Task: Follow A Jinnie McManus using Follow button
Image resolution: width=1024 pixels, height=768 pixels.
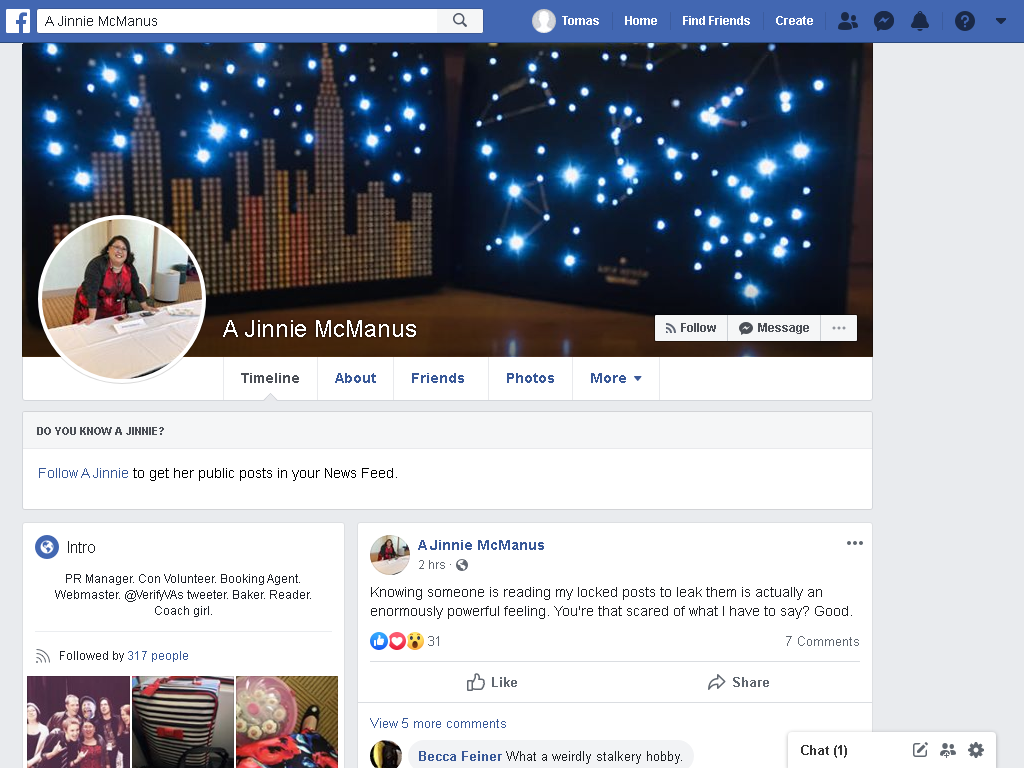Action: coord(691,328)
